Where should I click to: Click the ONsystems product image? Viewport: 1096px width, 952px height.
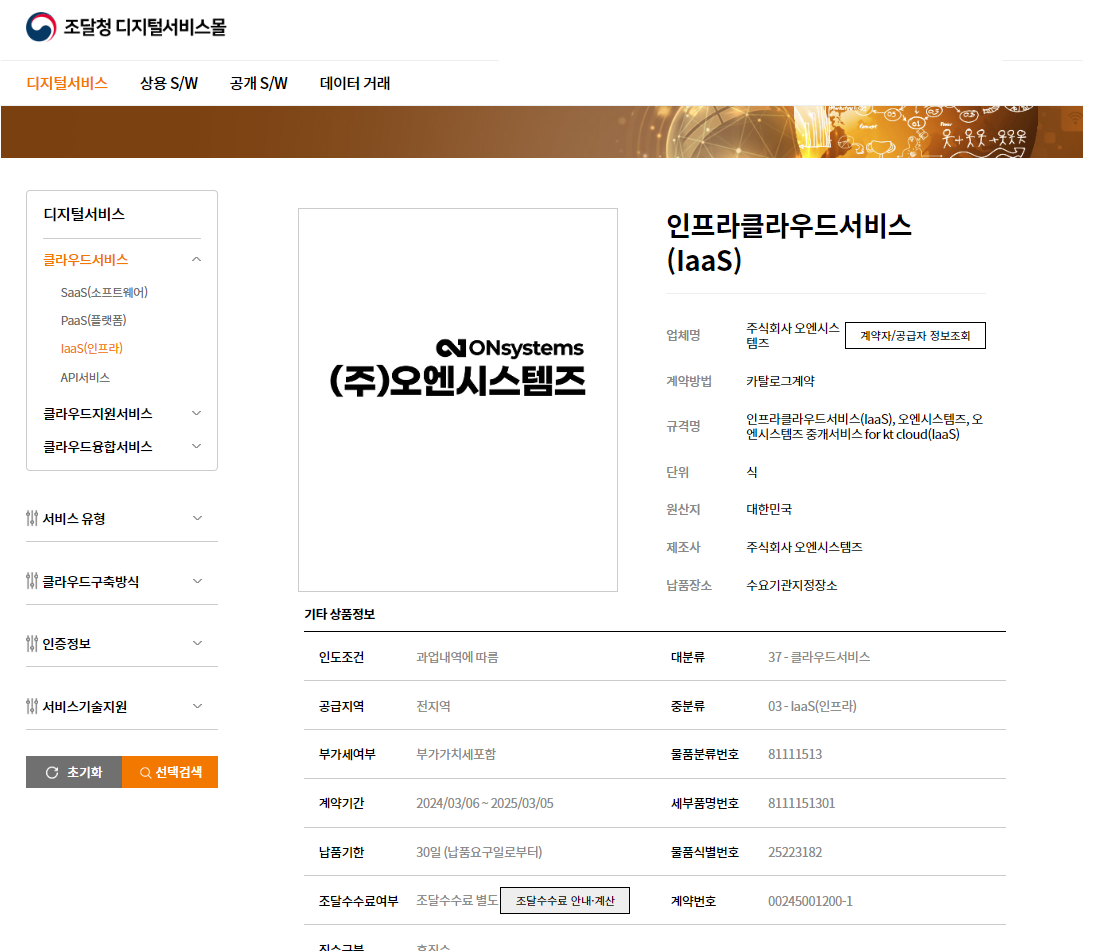click(458, 400)
